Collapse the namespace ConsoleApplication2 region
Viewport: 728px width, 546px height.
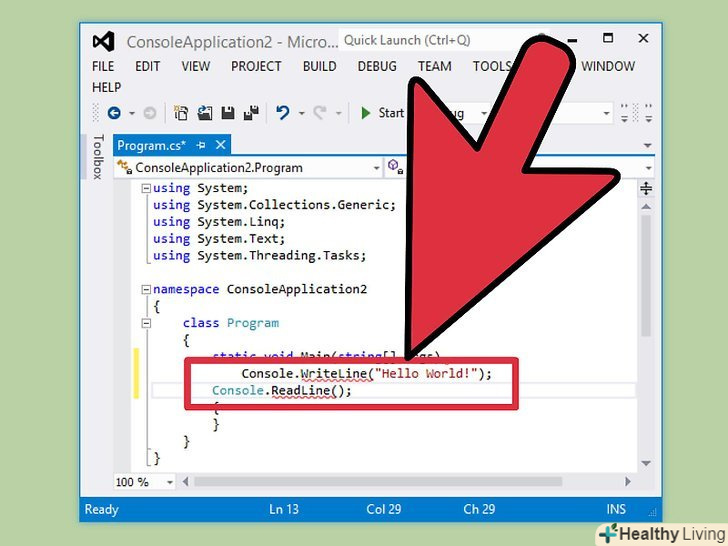click(146, 290)
